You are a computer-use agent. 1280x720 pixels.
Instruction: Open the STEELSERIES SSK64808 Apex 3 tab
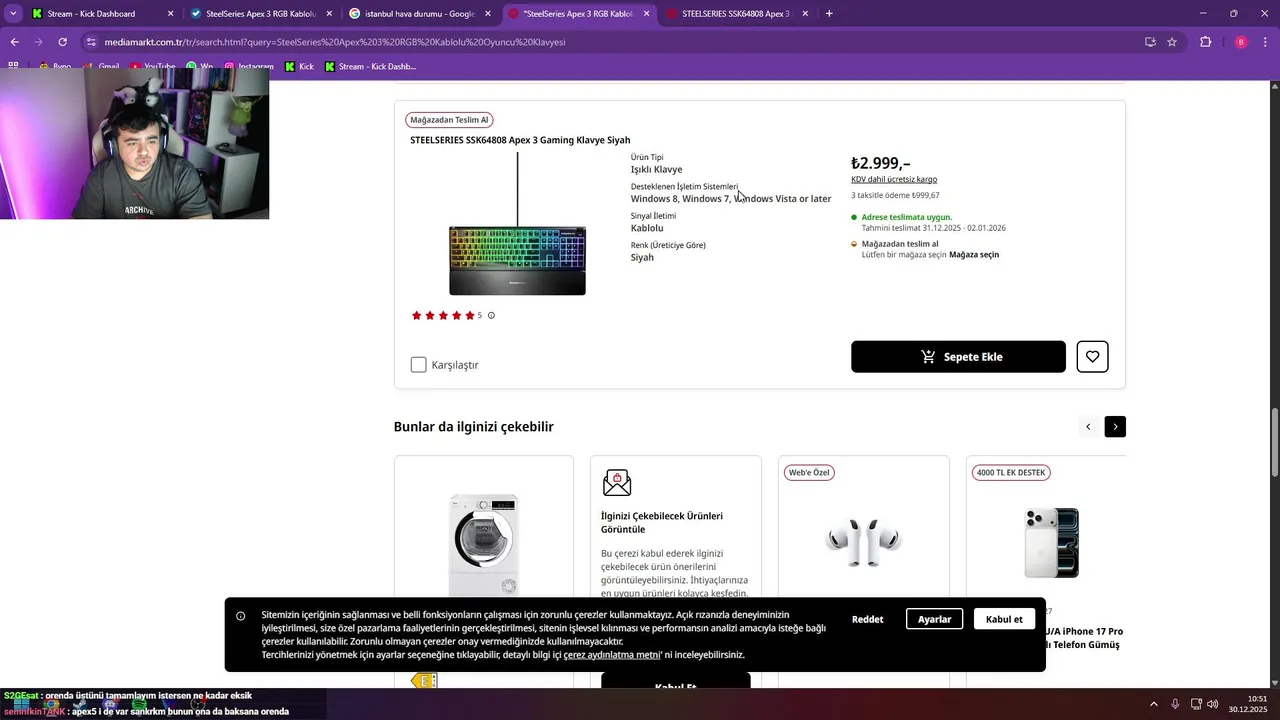click(x=738, y=14)
